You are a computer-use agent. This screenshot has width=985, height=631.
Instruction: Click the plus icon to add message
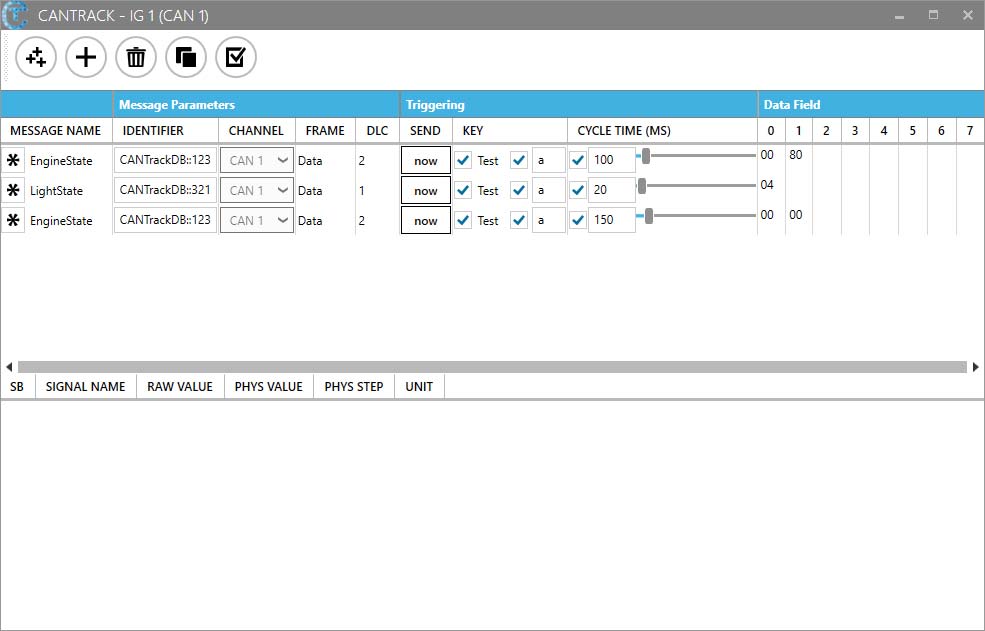86,58
